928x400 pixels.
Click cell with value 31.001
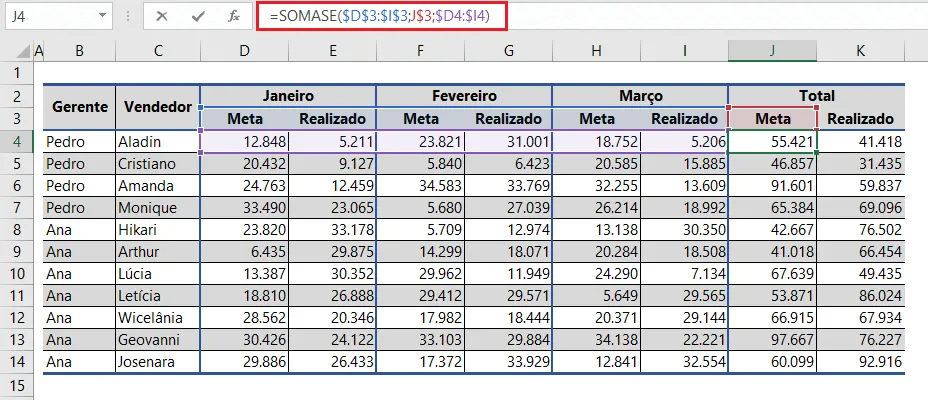508,142
